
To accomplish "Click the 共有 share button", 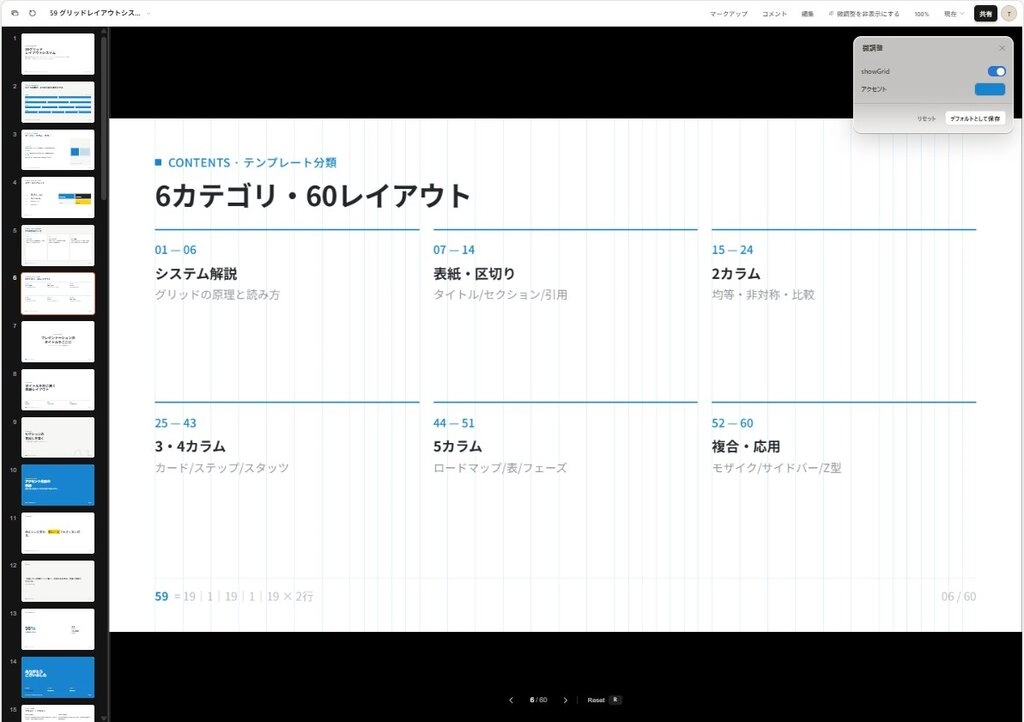I will pyautogui.click(x=985, y=14).
